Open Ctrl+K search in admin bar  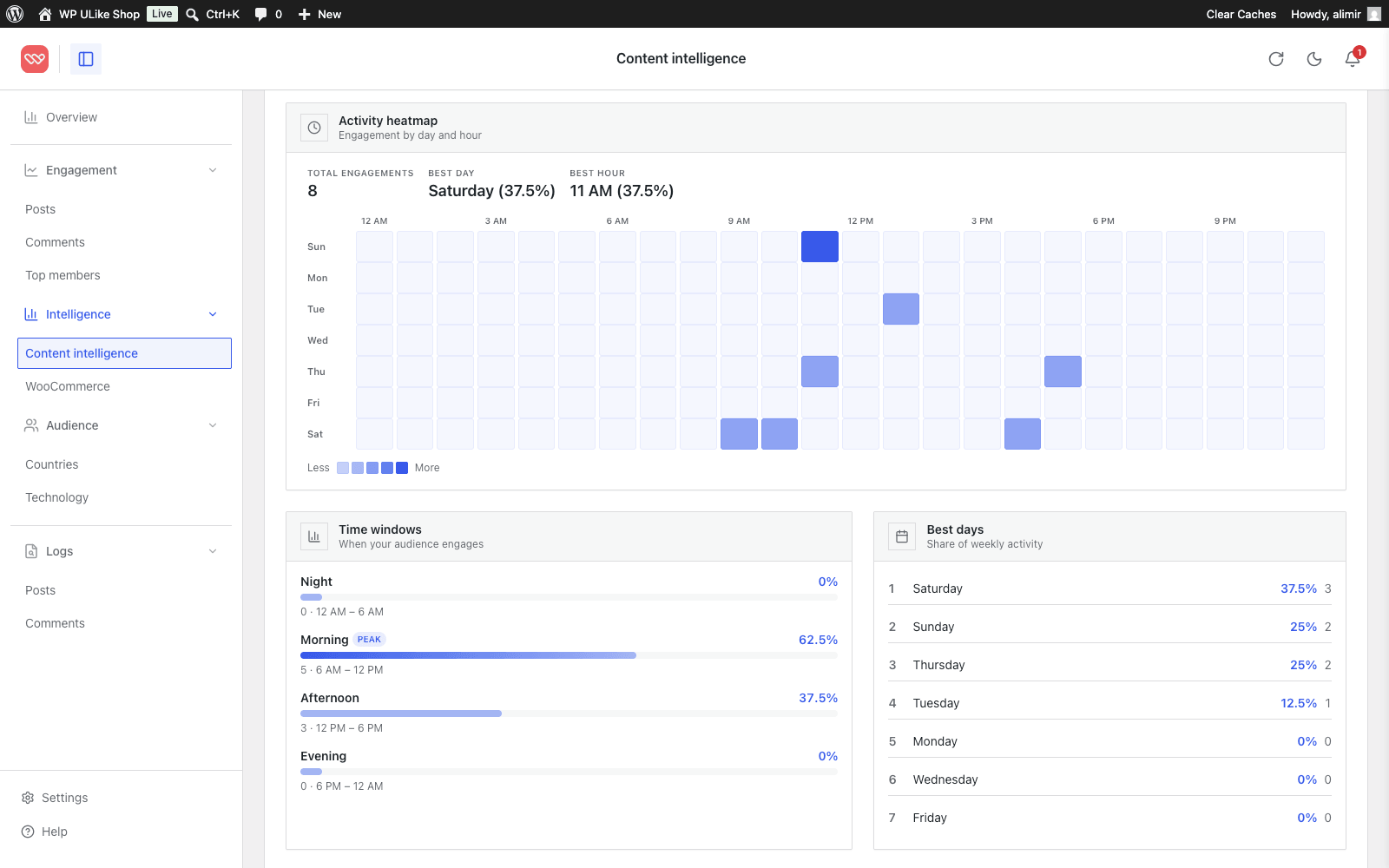pyautogui.click(x=213, y=14)
